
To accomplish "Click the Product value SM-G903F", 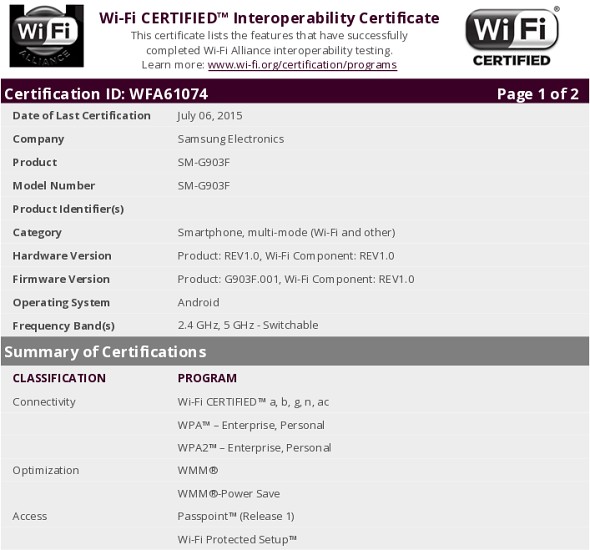I will (x=204, y=162).
